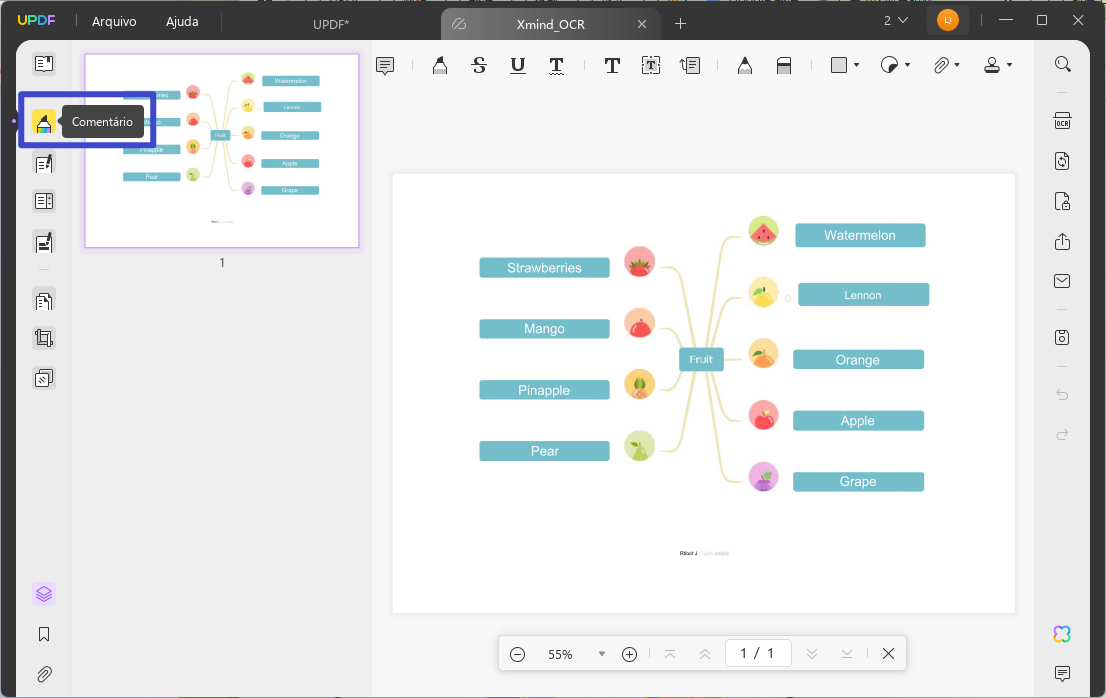Close the page navigation bar
The height and width of the screenshot is (698, 1106).
pos(888,654)
